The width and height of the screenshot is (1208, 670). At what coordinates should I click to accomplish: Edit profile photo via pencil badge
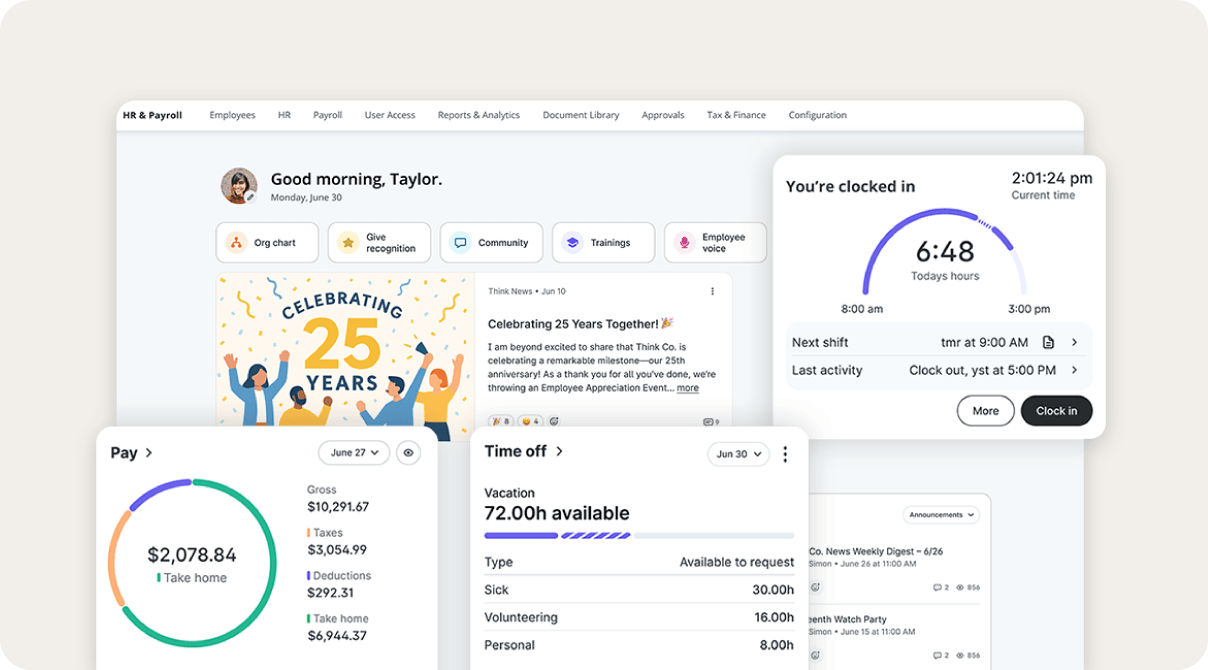click(x=251, y=198)
